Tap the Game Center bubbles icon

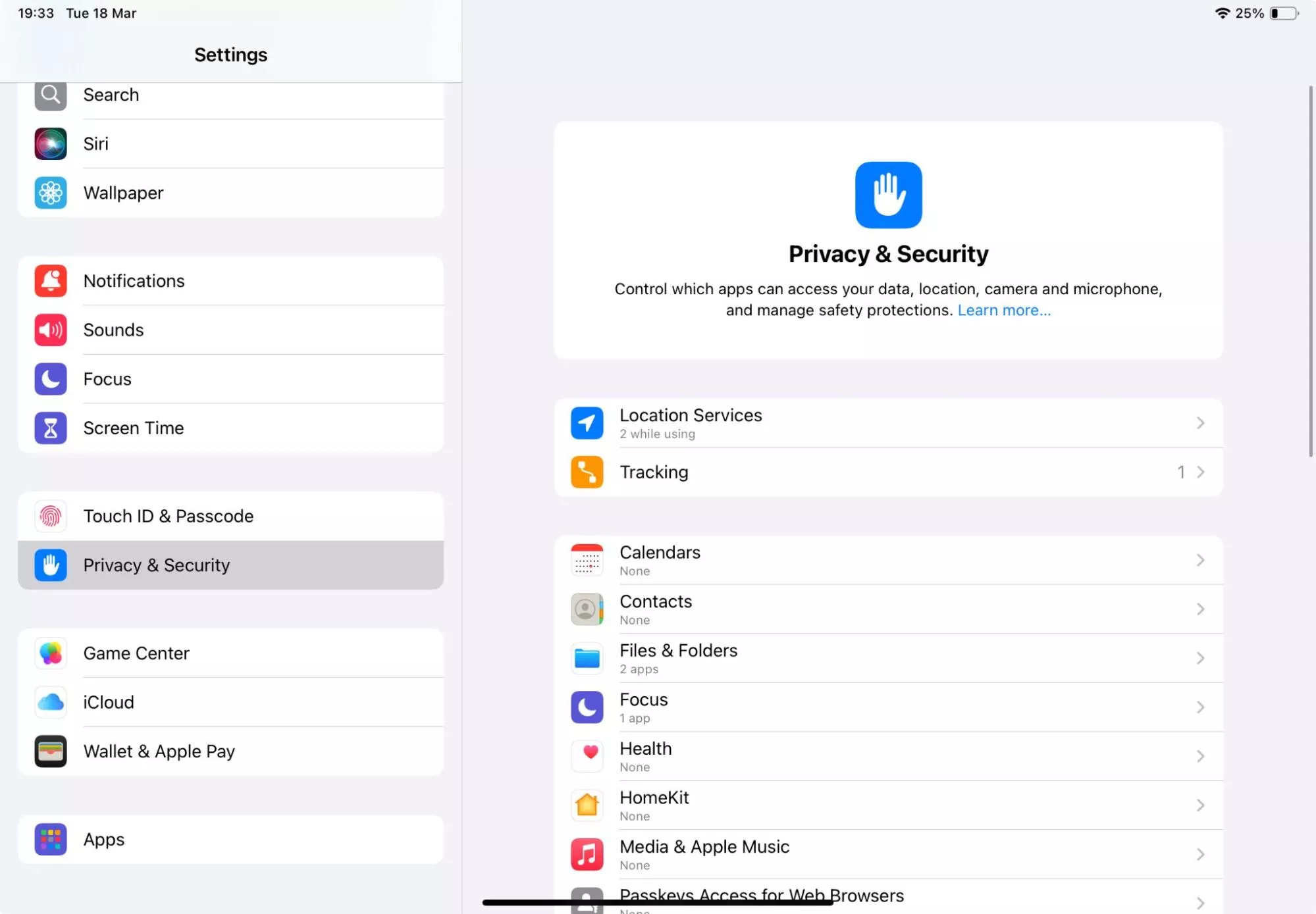point(51,653)
